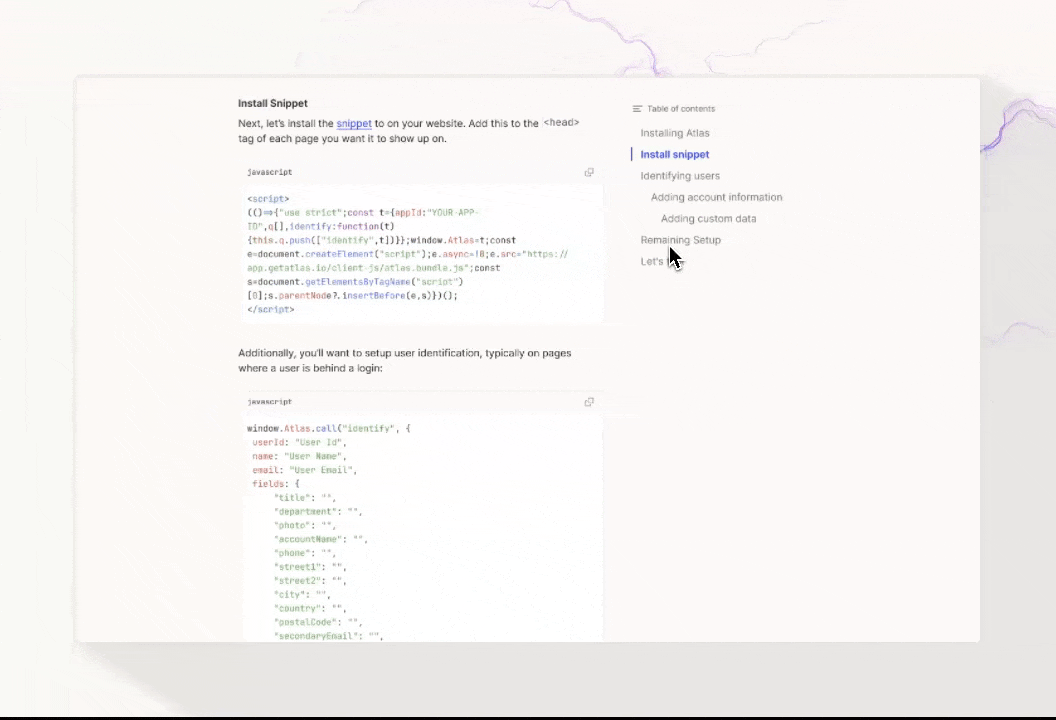Click the Install Snippet heading
Viewport: 1056px width, 720px height.
click(x=273, y=103)
